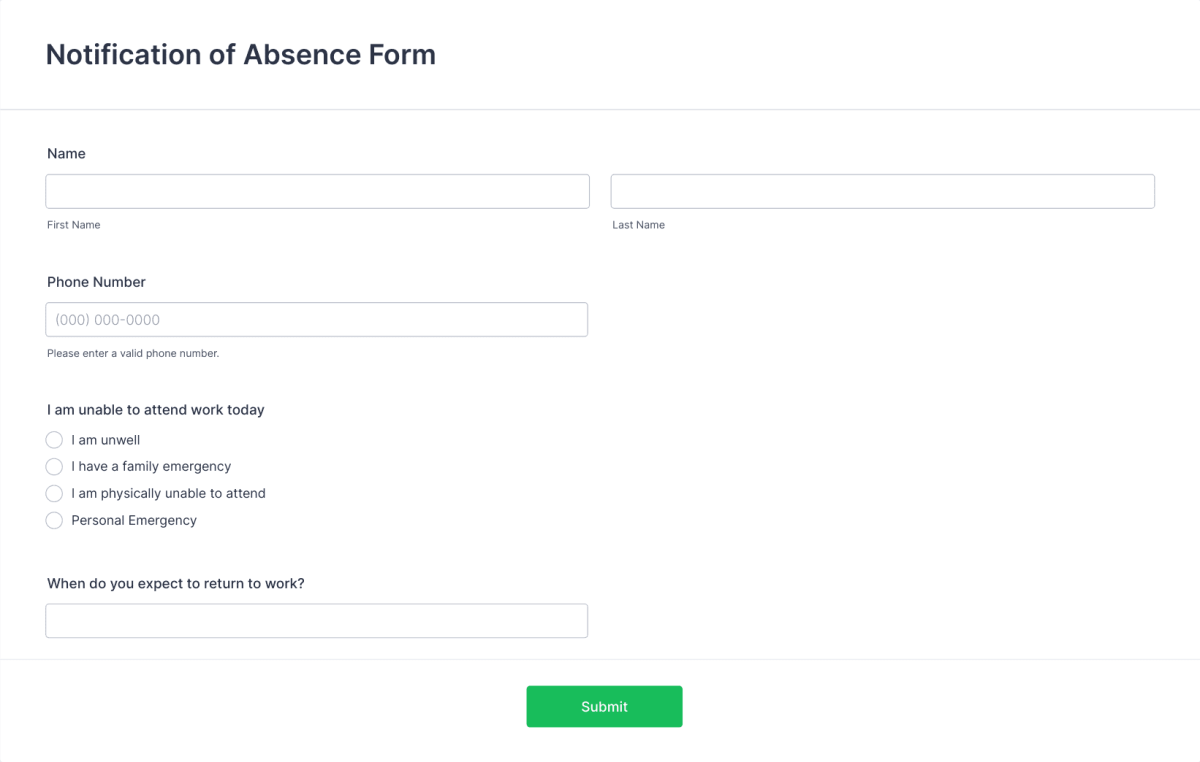Click the 'I am unwell' option text
The width and height of the screenshot is (1200, 762).
(105, 440)
